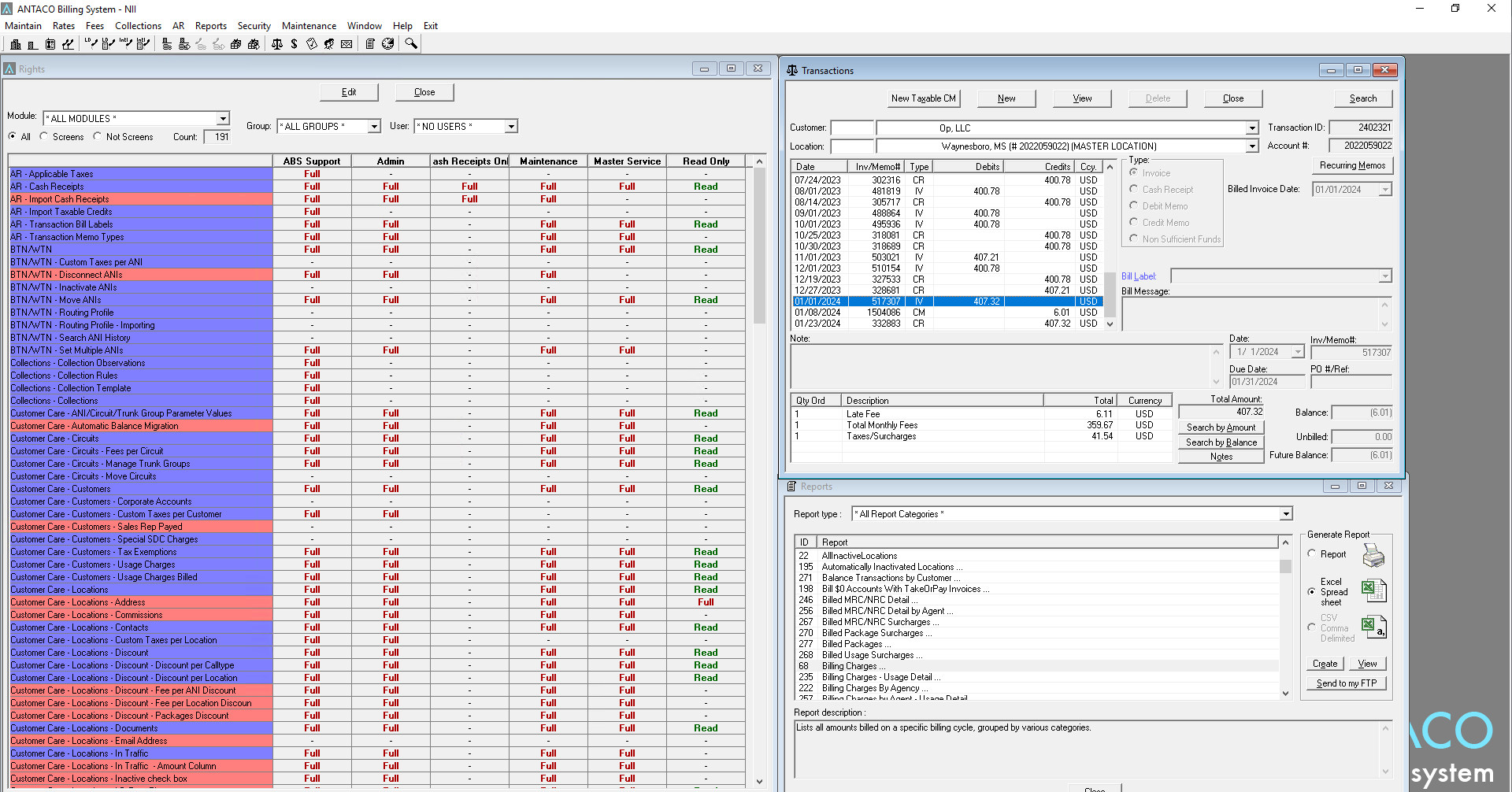Open the Module dropdown list
Image resolution: width=1512 pixels, height=792 pixels.
(x=223, y=119)
